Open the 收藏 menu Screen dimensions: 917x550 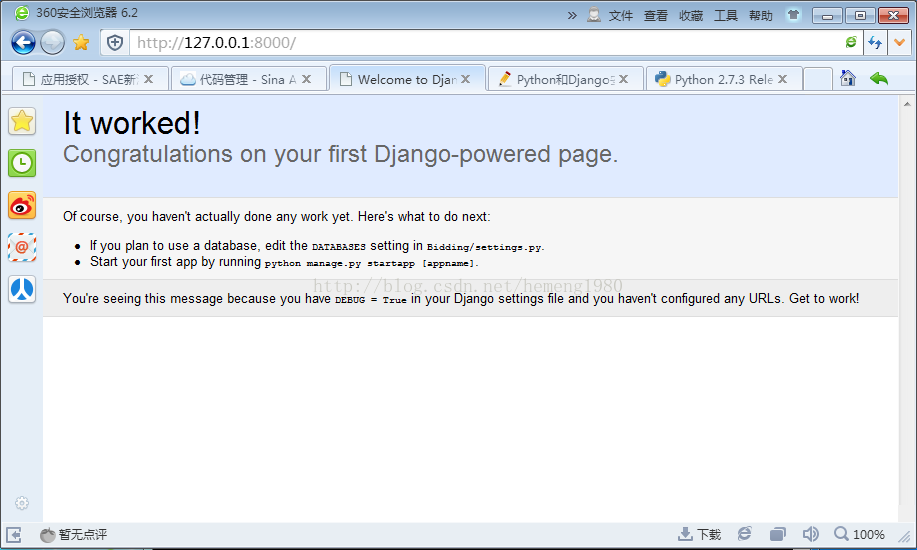691,16
